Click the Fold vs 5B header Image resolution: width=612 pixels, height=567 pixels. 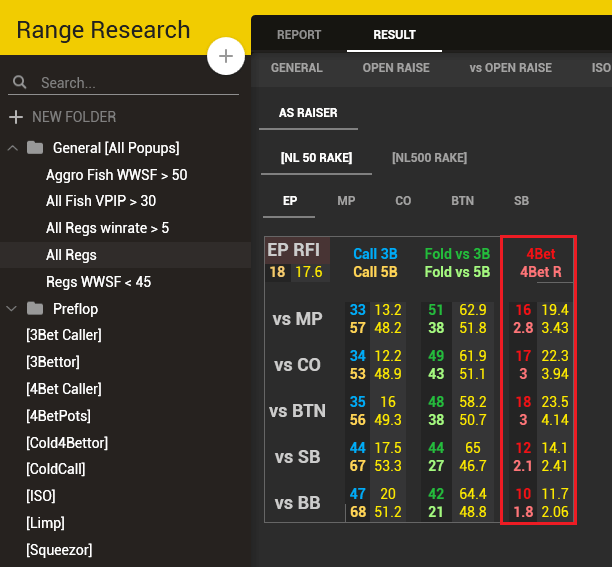[457, 272]
